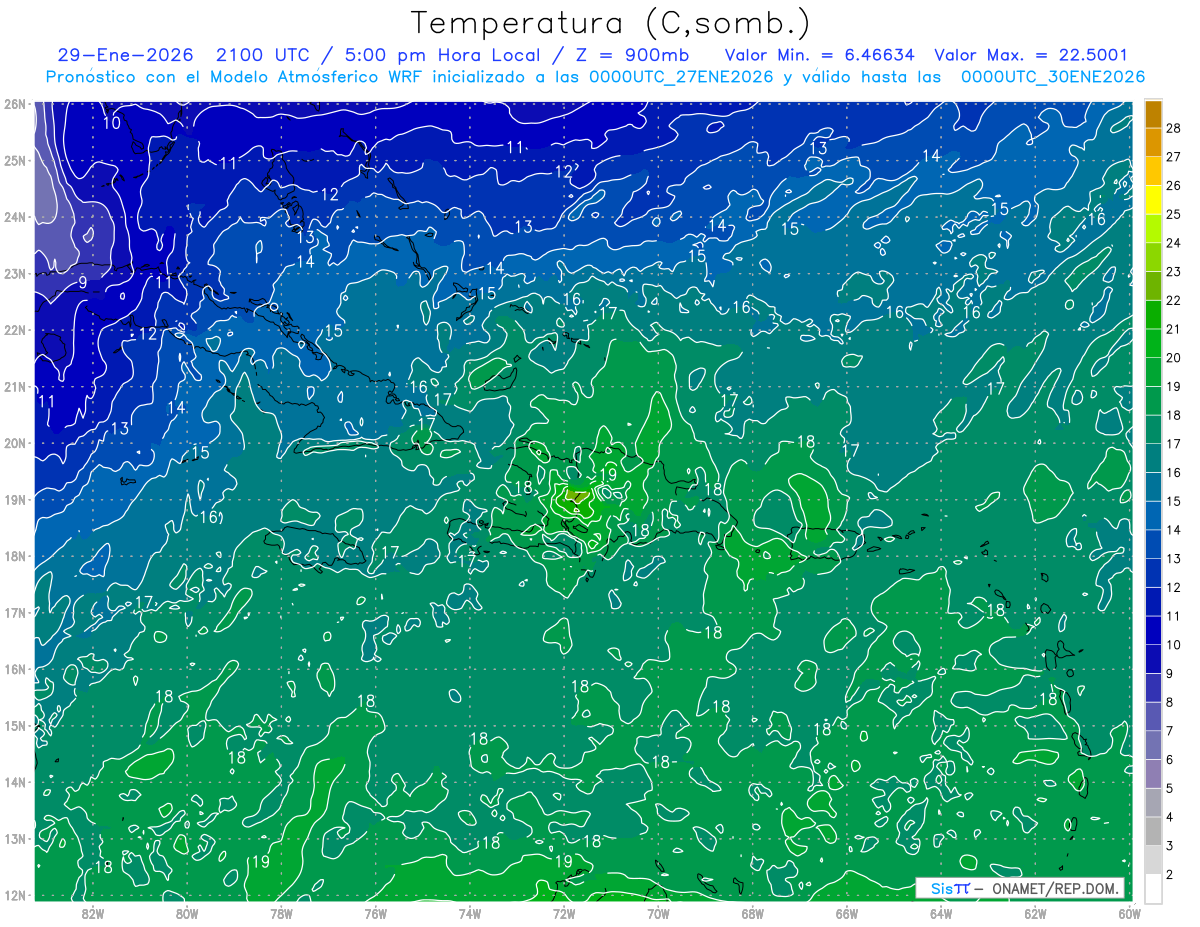
Task: Click the legend label 4
Action: [1171, 818]
